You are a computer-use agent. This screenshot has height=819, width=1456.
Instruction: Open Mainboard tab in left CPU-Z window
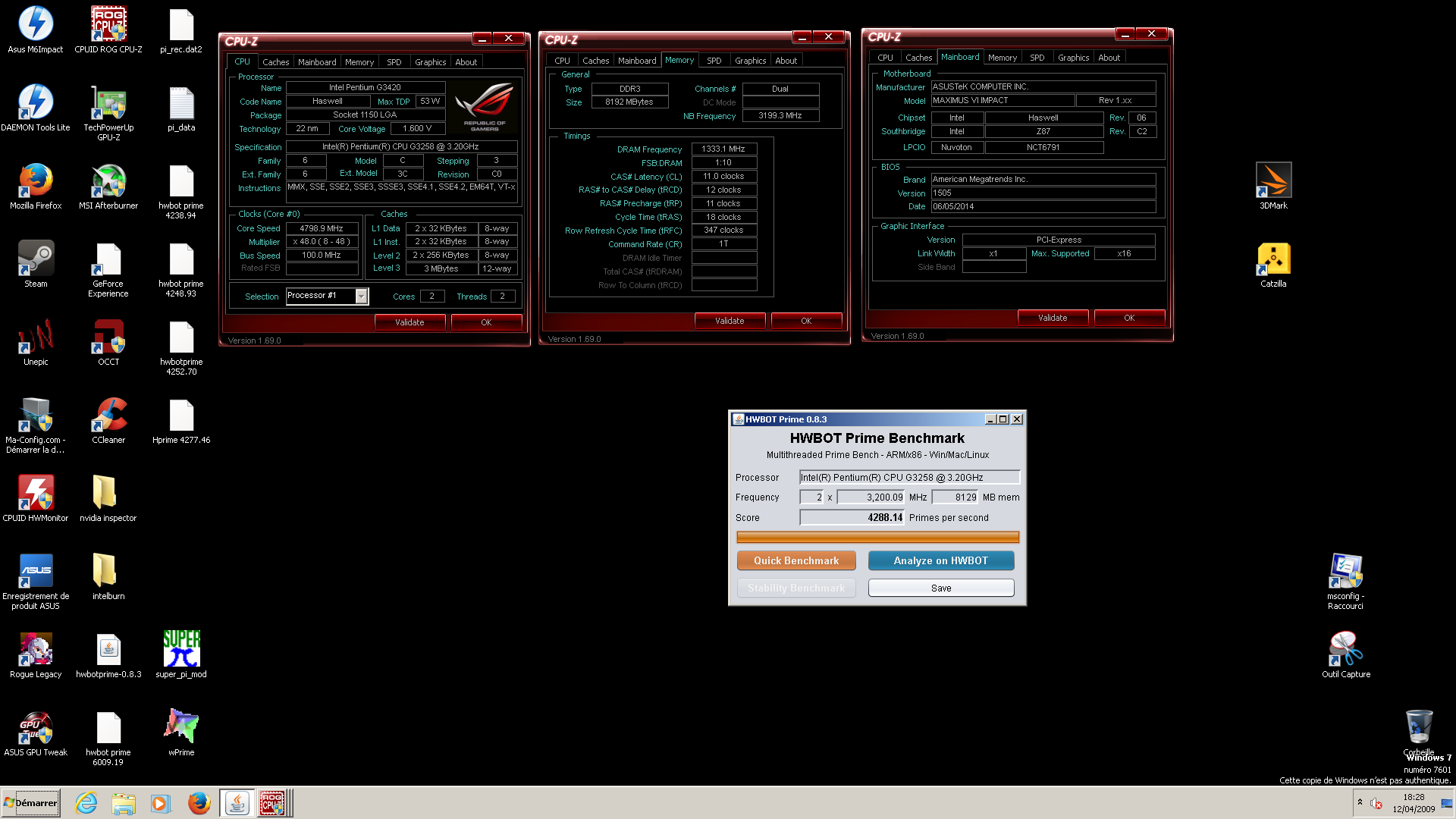coord(317,62)
